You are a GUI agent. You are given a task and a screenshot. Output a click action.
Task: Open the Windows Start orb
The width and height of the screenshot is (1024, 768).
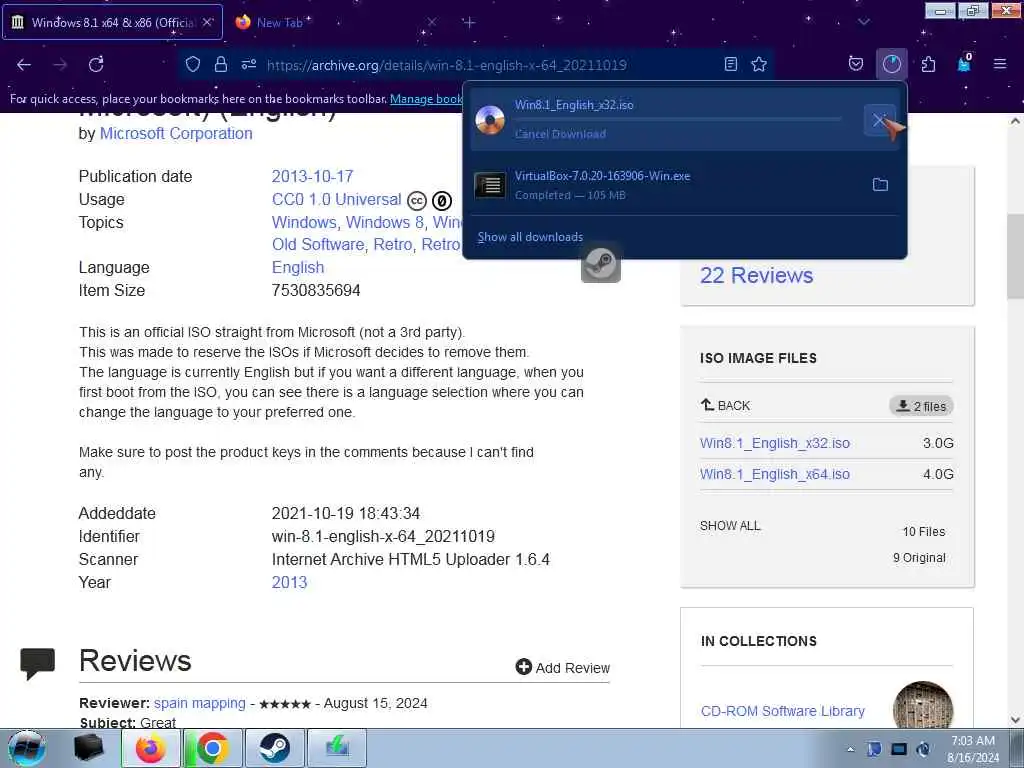[27, 748]
